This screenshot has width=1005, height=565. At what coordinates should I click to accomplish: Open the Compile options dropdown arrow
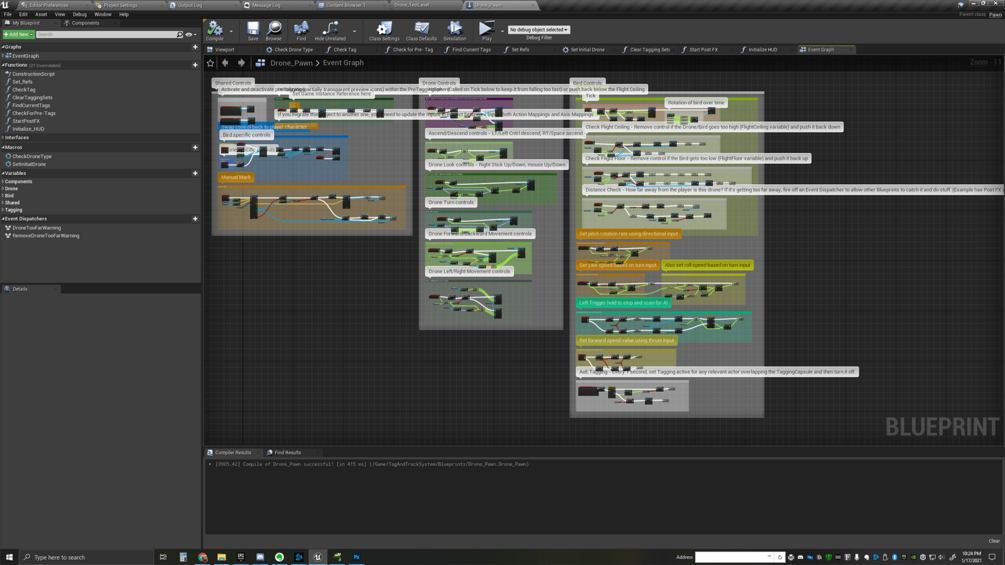click(231, 31)
